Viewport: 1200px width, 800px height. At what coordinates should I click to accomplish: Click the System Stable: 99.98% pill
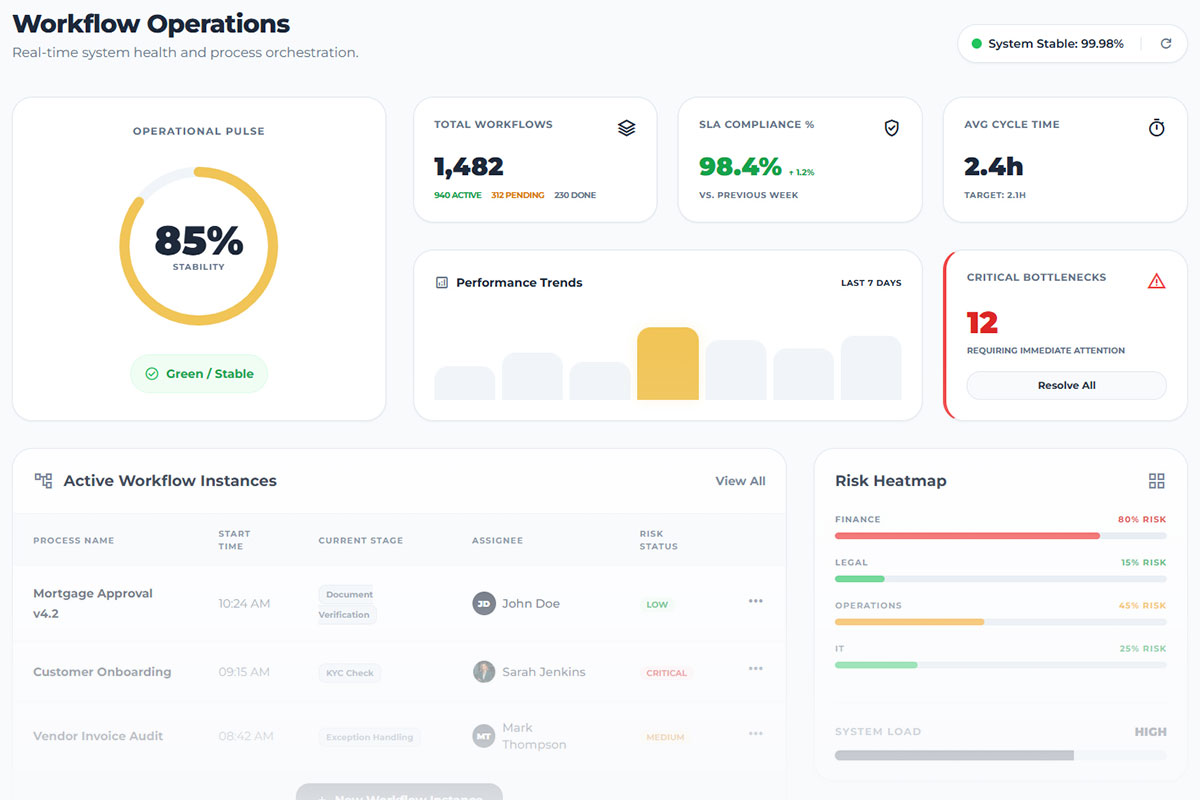pyautogui.click(x=1072, y=44)
